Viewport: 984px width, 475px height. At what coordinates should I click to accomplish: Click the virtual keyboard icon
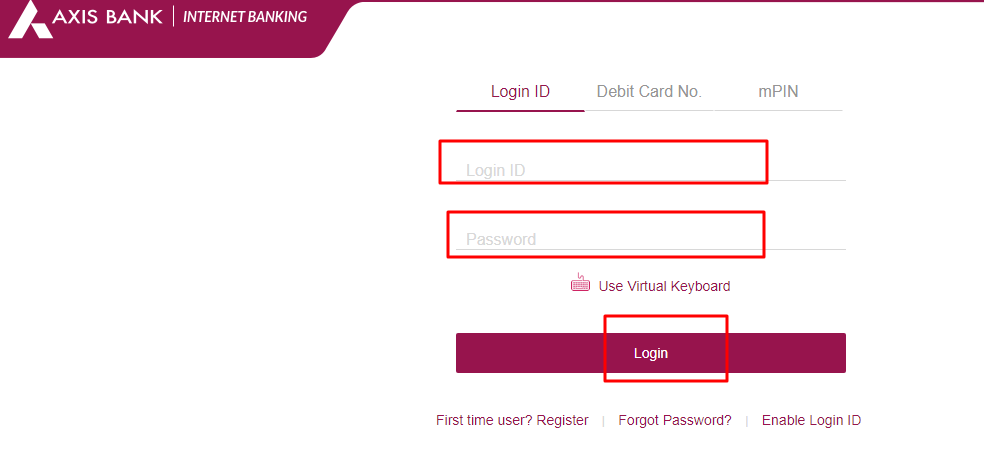click(580, 283)
